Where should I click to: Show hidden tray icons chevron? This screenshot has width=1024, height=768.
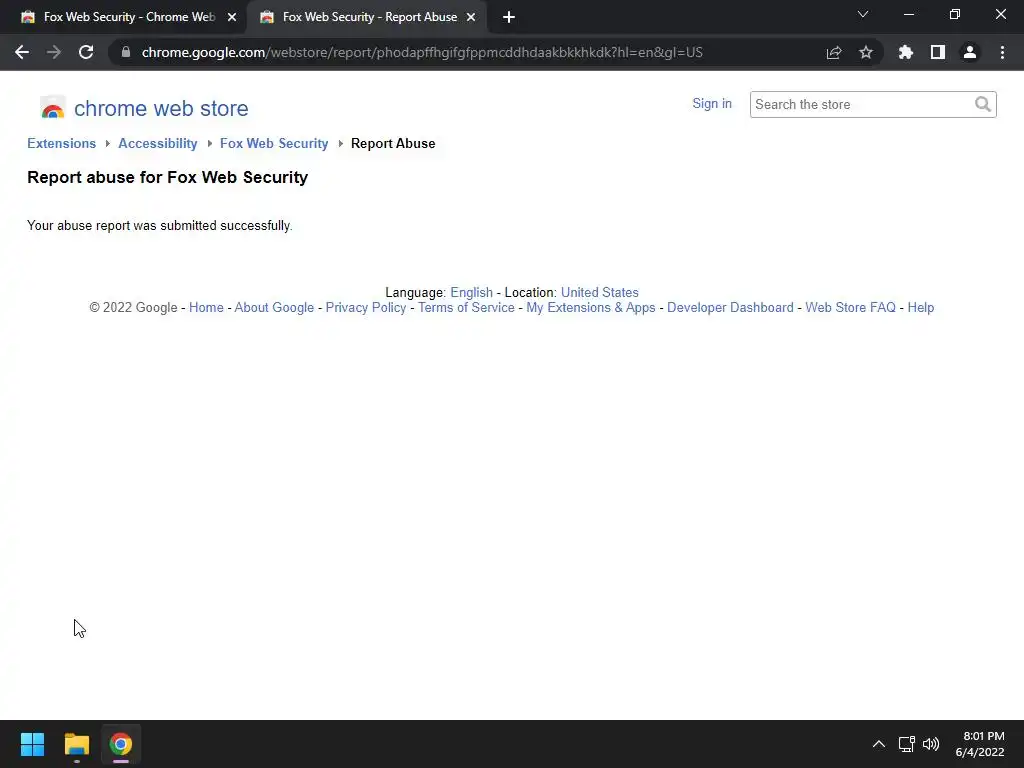pos(879,744)
